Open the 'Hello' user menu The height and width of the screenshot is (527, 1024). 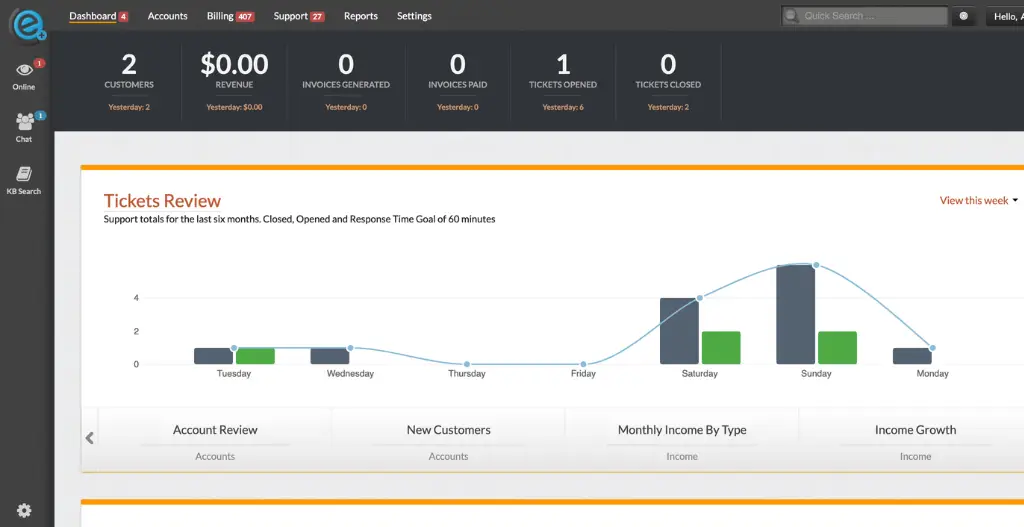point(1003,17)
